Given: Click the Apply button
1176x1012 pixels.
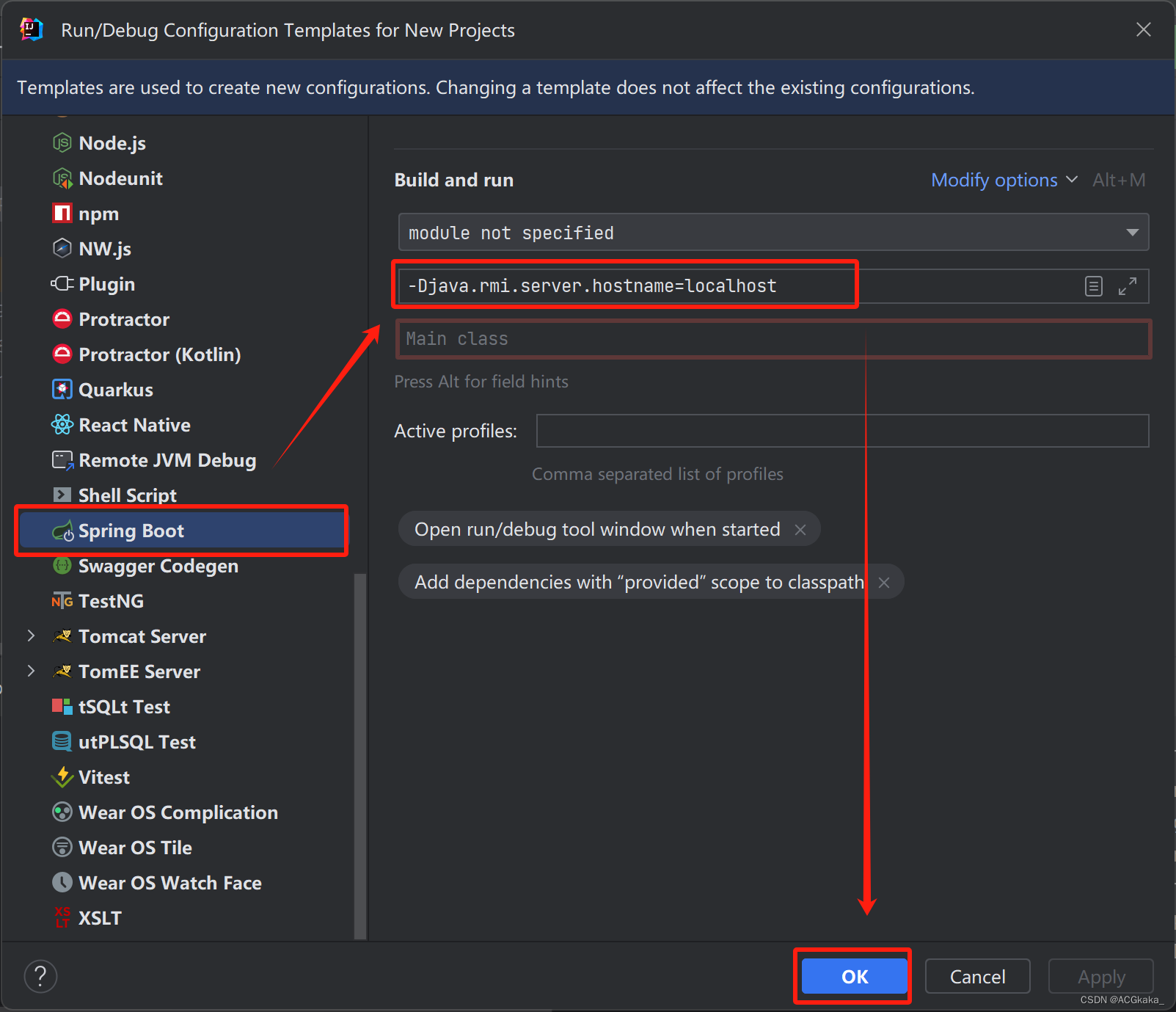Looking at the screenshot, I should (x=1101, y=977).
